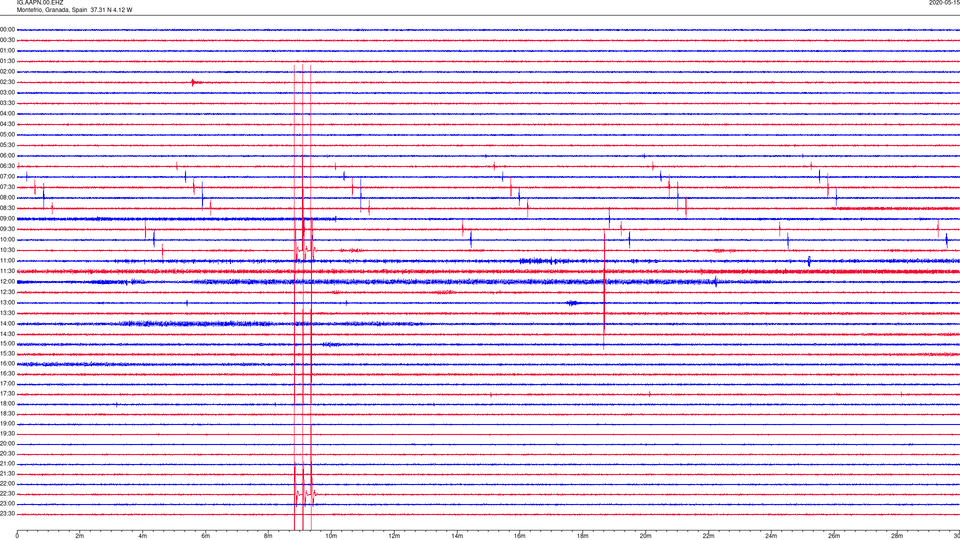Click the '03:00' trace time label
The image size is (960, 540).
tap(7, 92)
